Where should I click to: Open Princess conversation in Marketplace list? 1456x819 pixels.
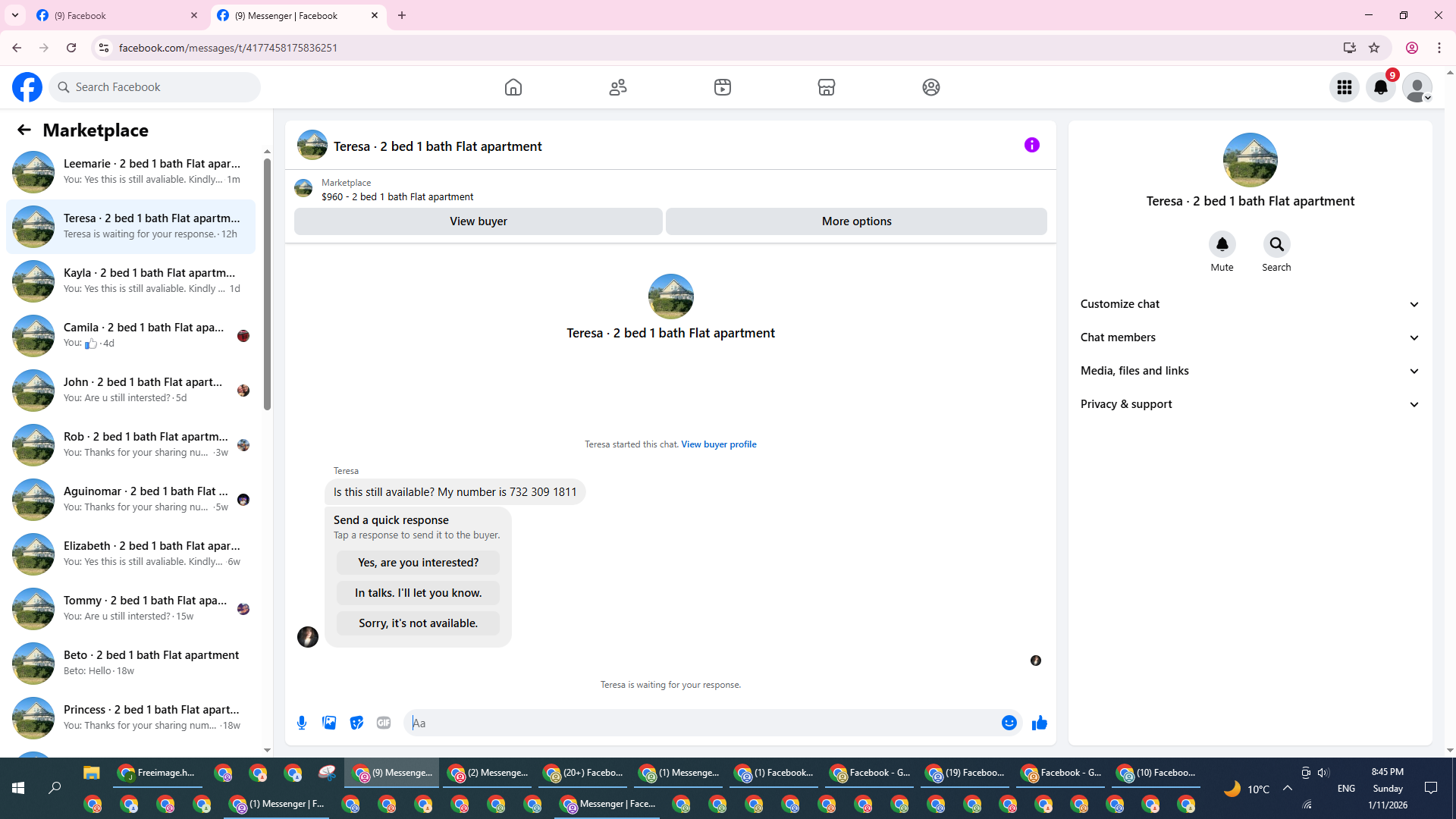pos(130,717)
